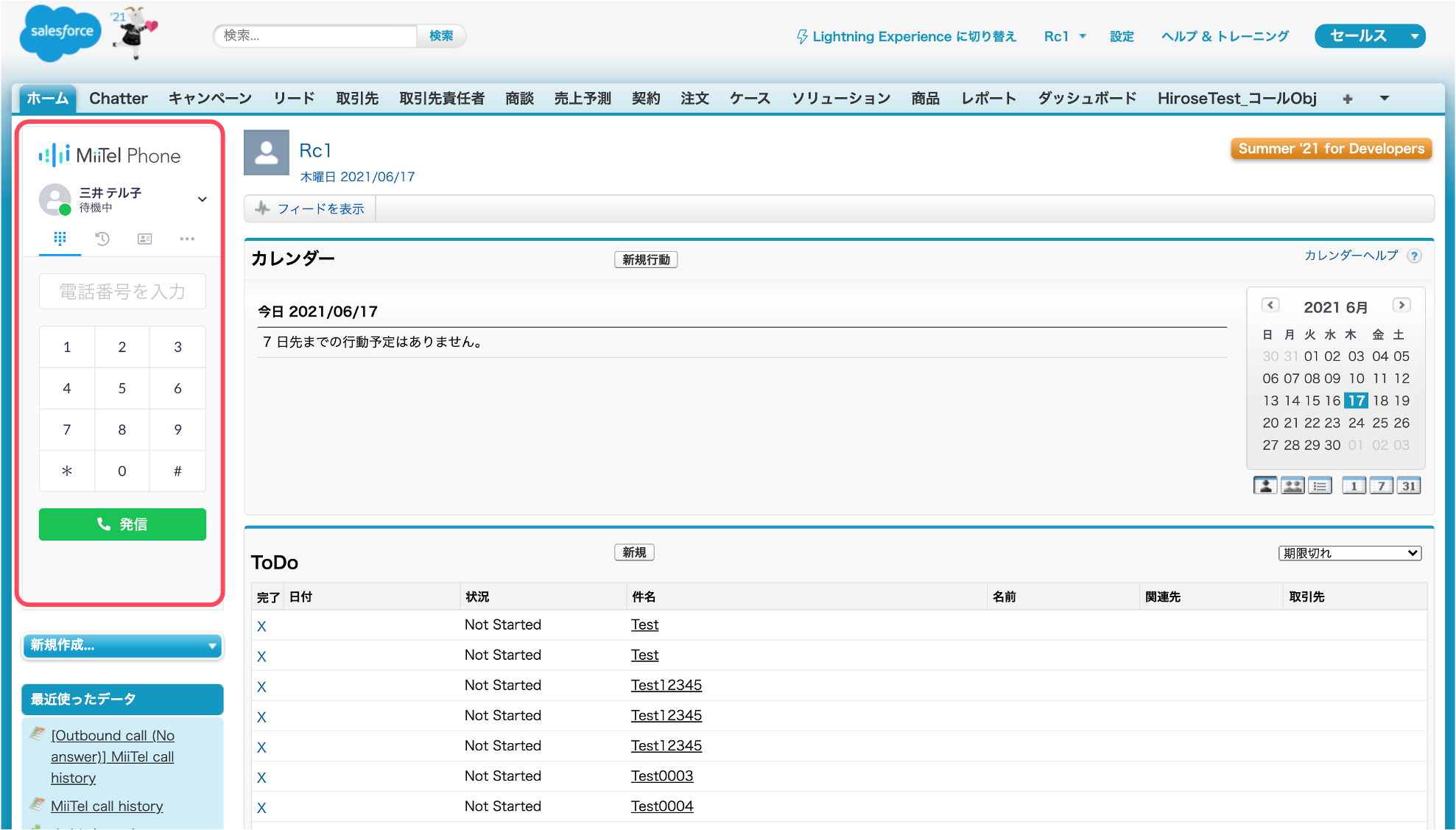The width and height of the screenshot is (1456, 830).
Task: Dial pad asterisk key
Action: click(67, 471)
